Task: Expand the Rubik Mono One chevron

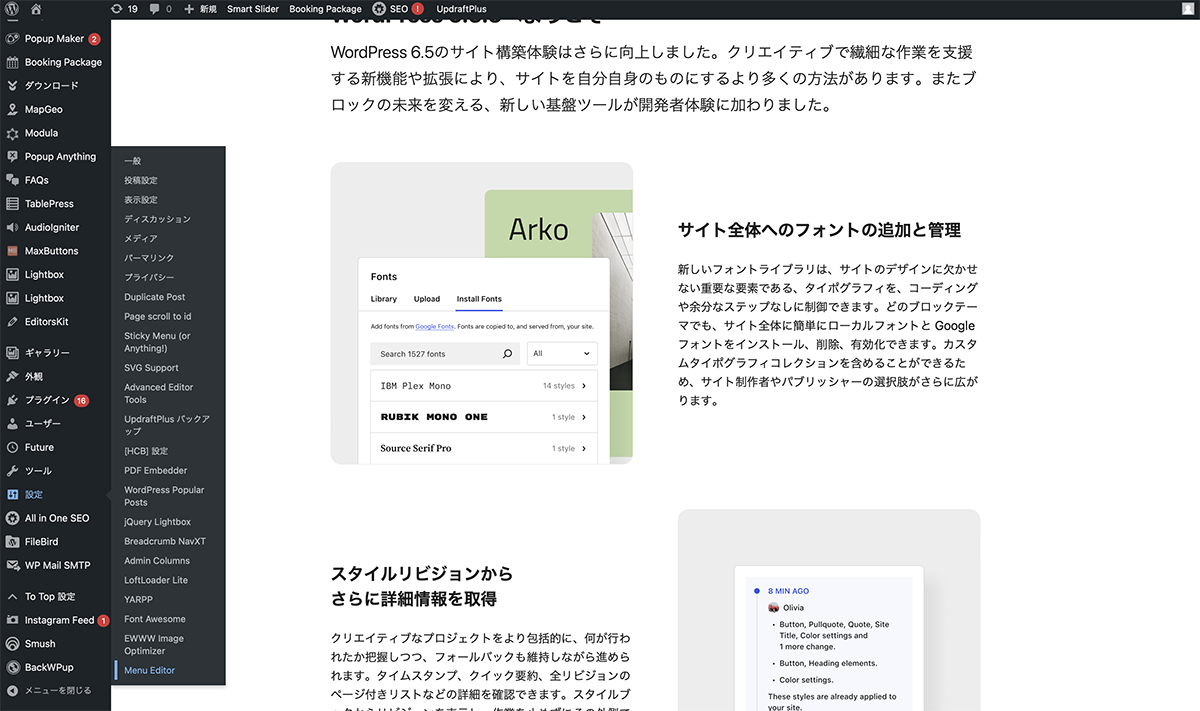Action: (x=583, y=417)
